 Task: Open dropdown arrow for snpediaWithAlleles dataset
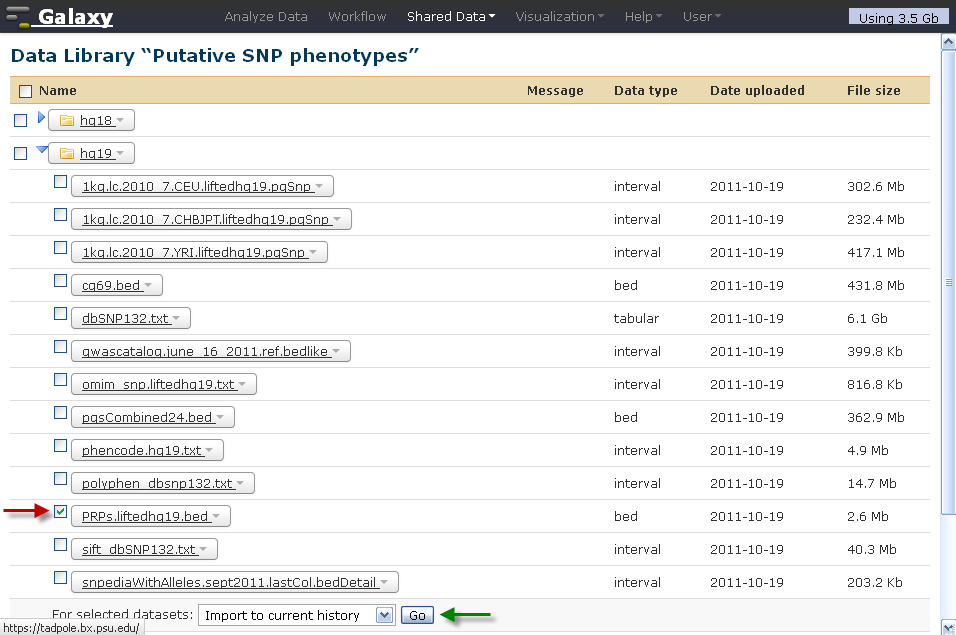pos(384,581)
